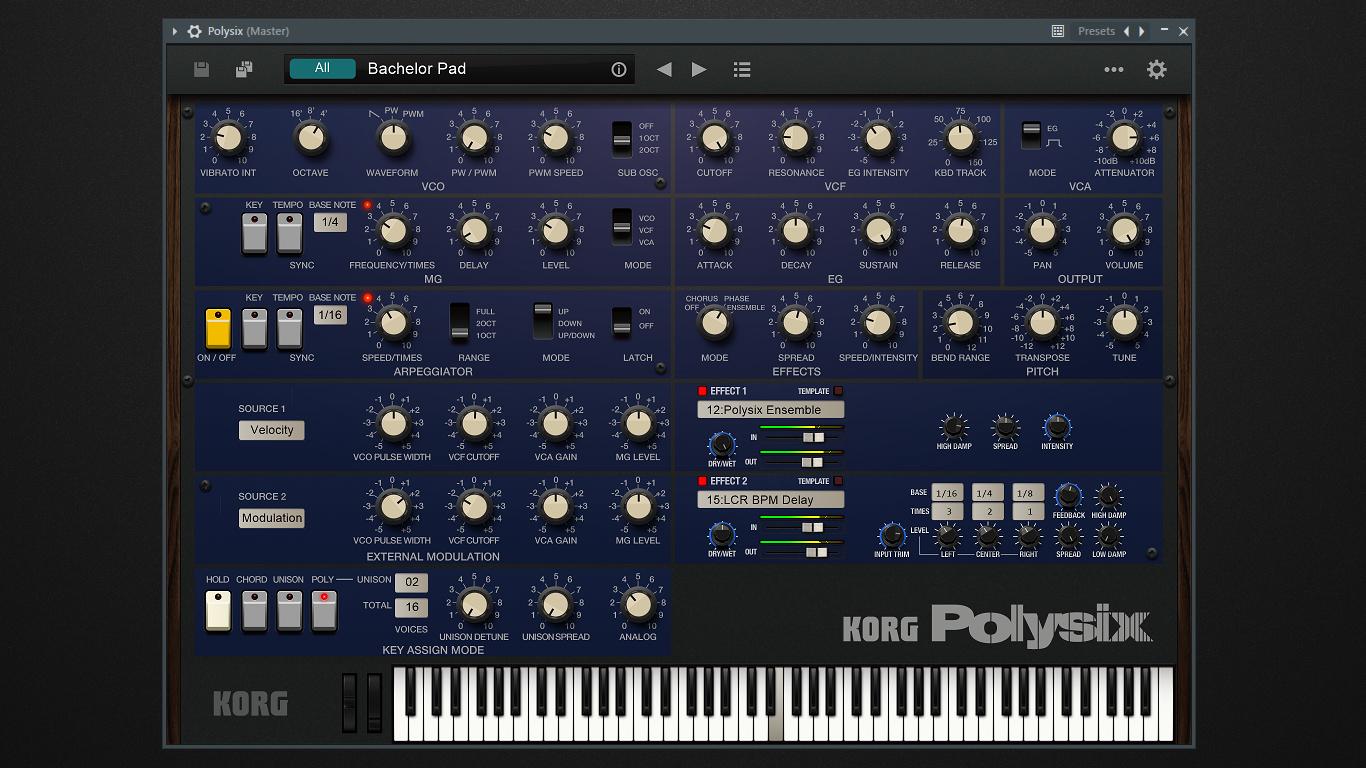
Task: Toggle the Arpeggiator ON/OFF yellow button
Action: click(x=218, y=329)
